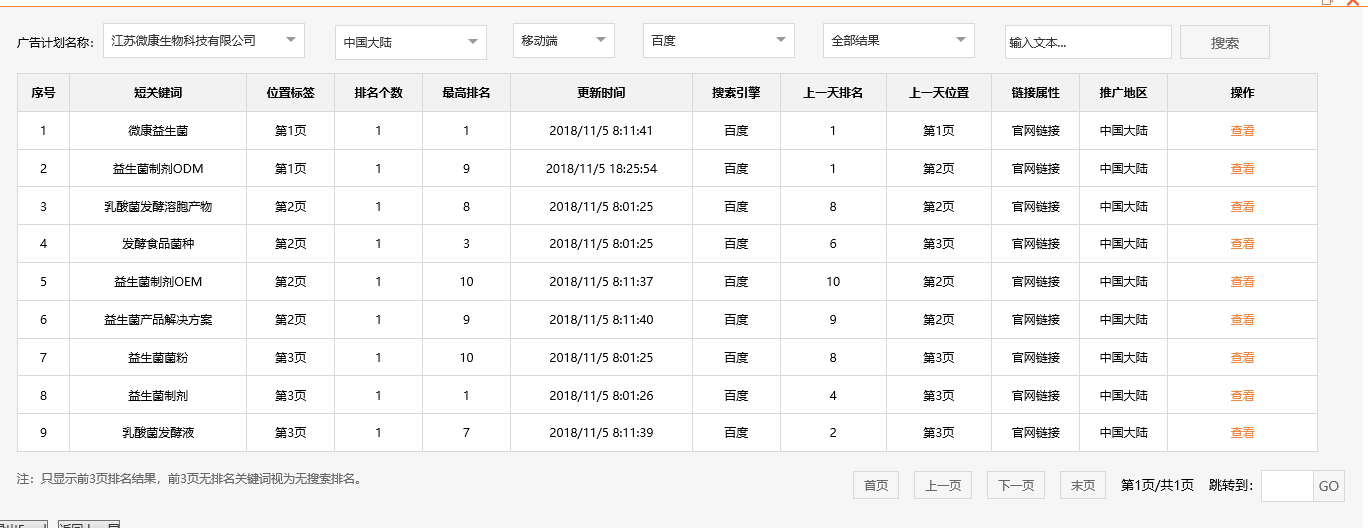Click 查看 for 微康益生菌 row

(x=1242, y=130)
